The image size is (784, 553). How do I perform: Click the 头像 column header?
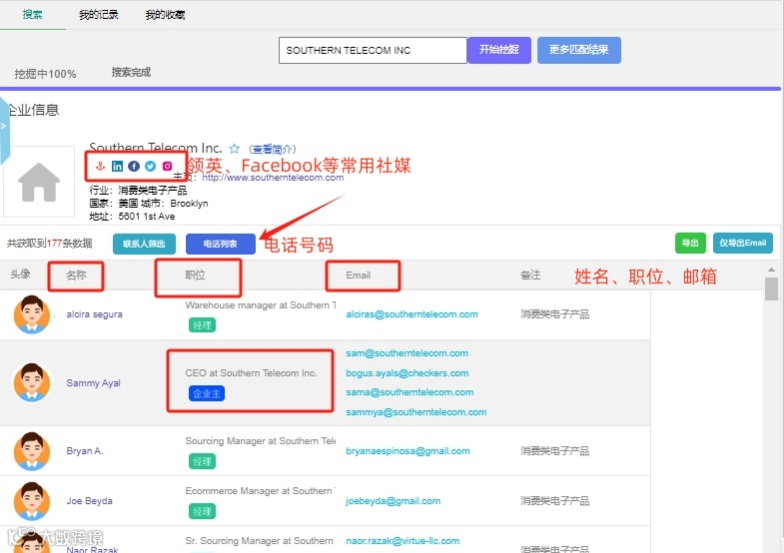(x=20, y=274)
